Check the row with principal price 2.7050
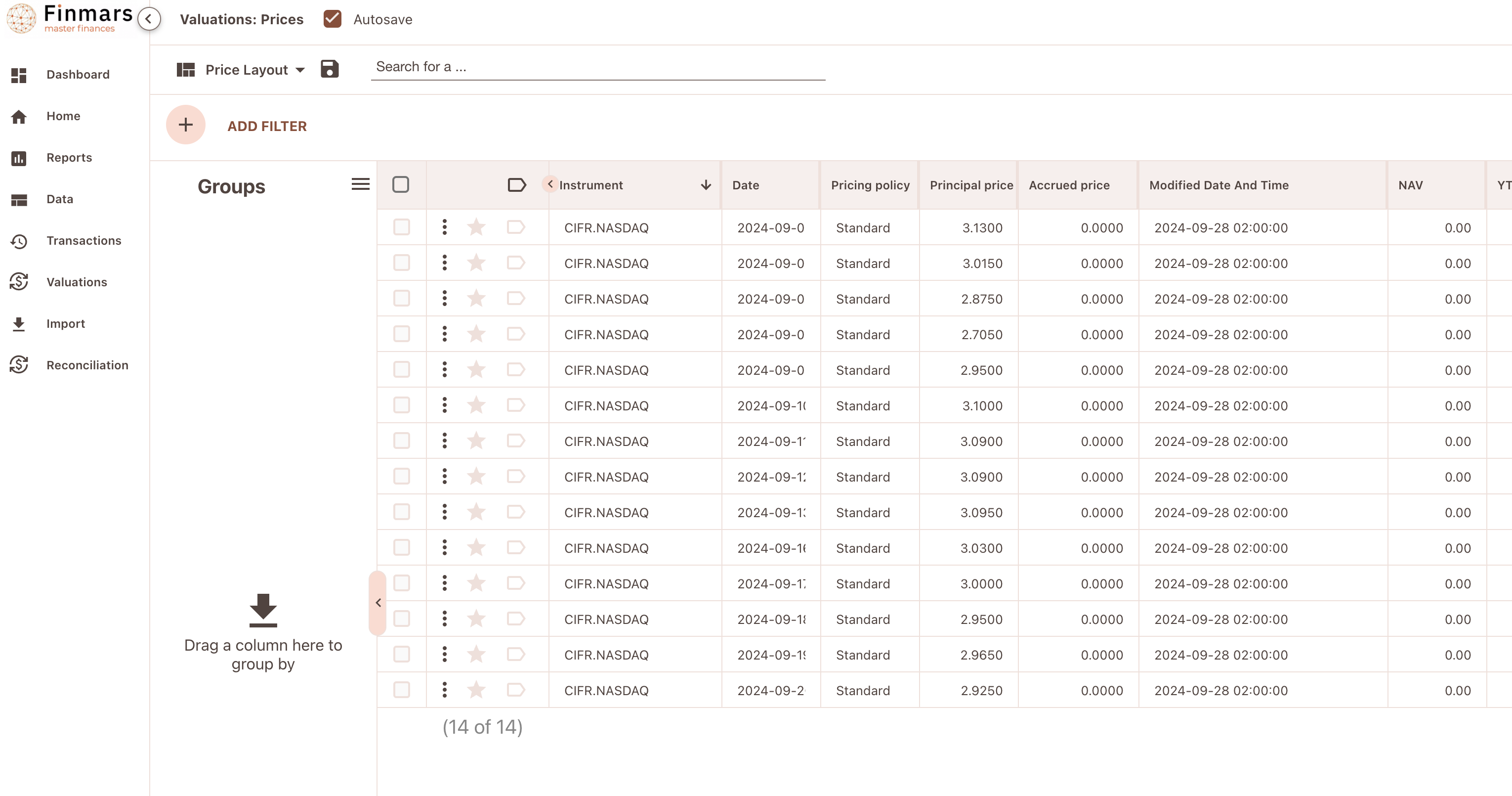This screenshot has width=1512, height=796. coord(402,334)
